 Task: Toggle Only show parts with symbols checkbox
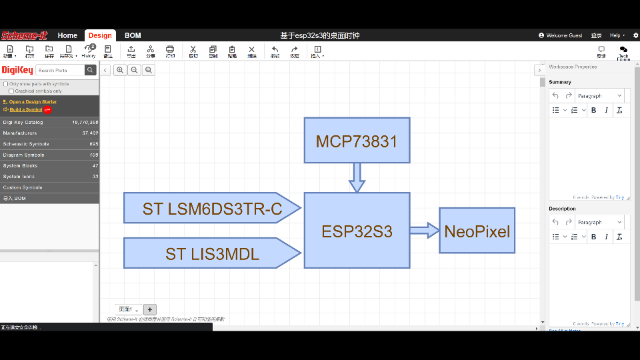pos(6,84)
